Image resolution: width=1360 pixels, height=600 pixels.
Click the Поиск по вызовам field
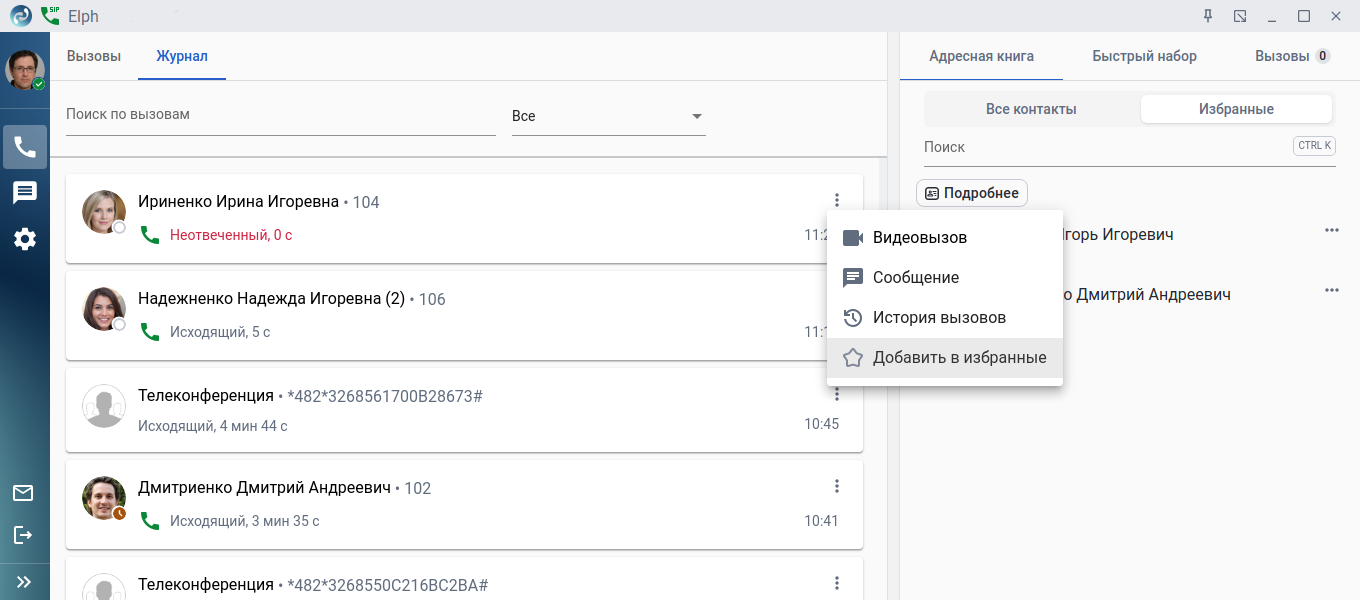click(x=280, y=115)
